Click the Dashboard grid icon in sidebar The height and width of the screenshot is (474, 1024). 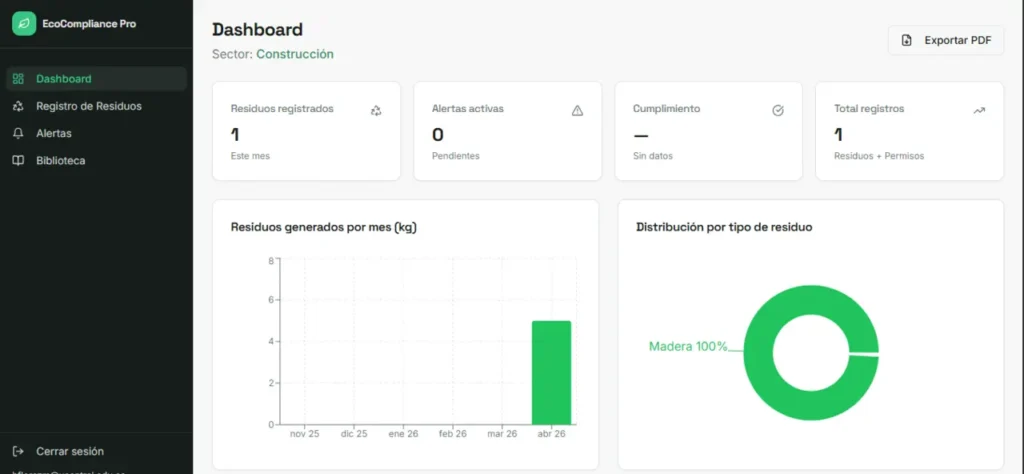coord(18,78)
